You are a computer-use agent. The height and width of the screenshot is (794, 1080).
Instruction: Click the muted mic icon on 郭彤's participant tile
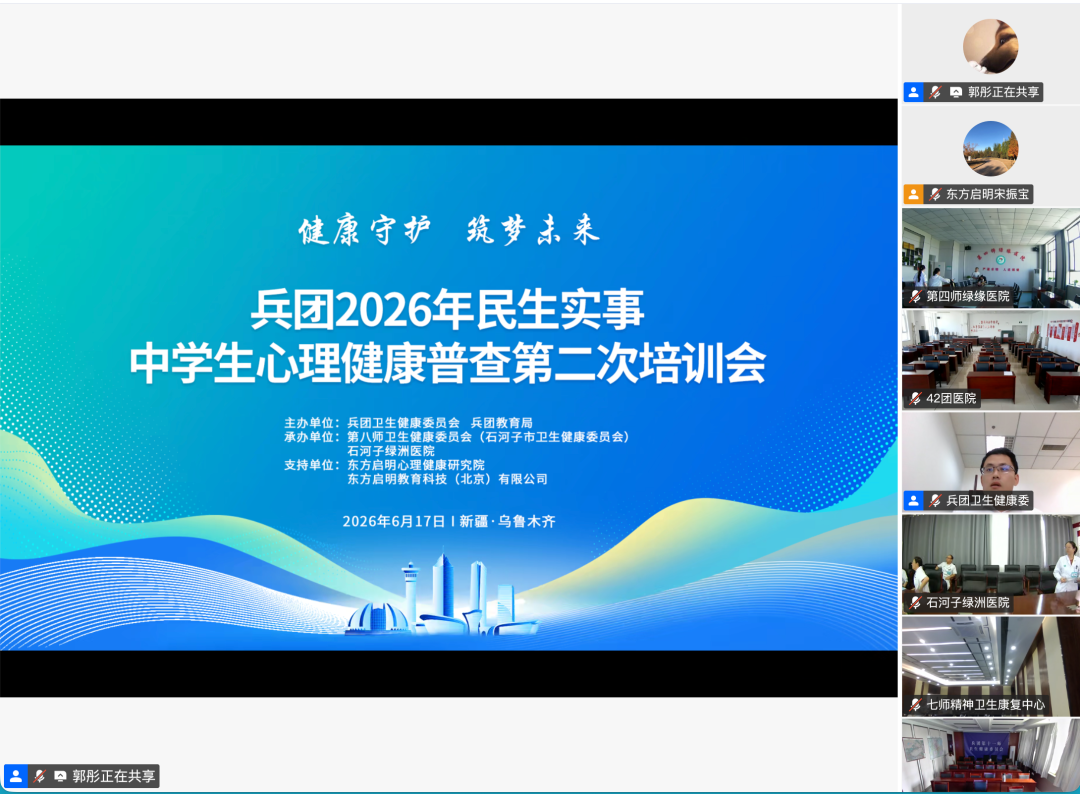pyautogui.click(x=935, y=92)
